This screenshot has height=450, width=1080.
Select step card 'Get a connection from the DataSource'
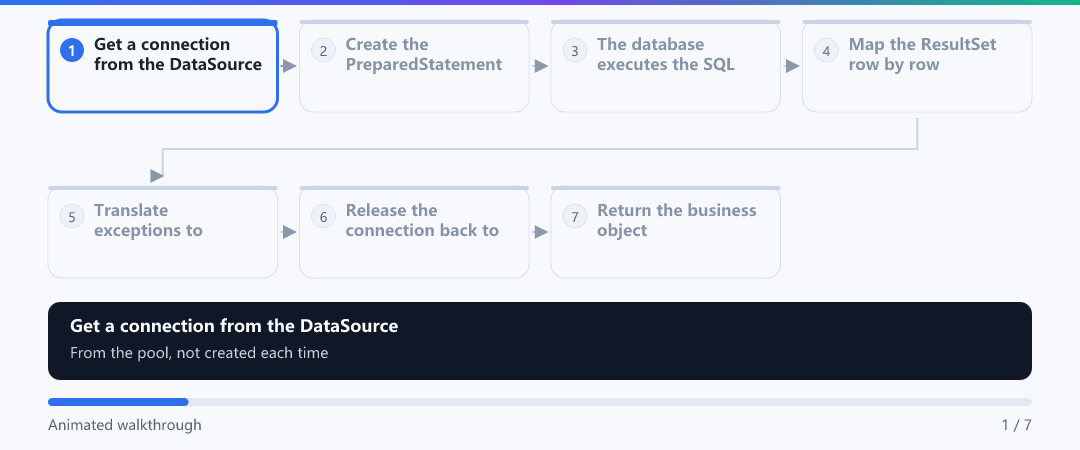click(163, 66)
